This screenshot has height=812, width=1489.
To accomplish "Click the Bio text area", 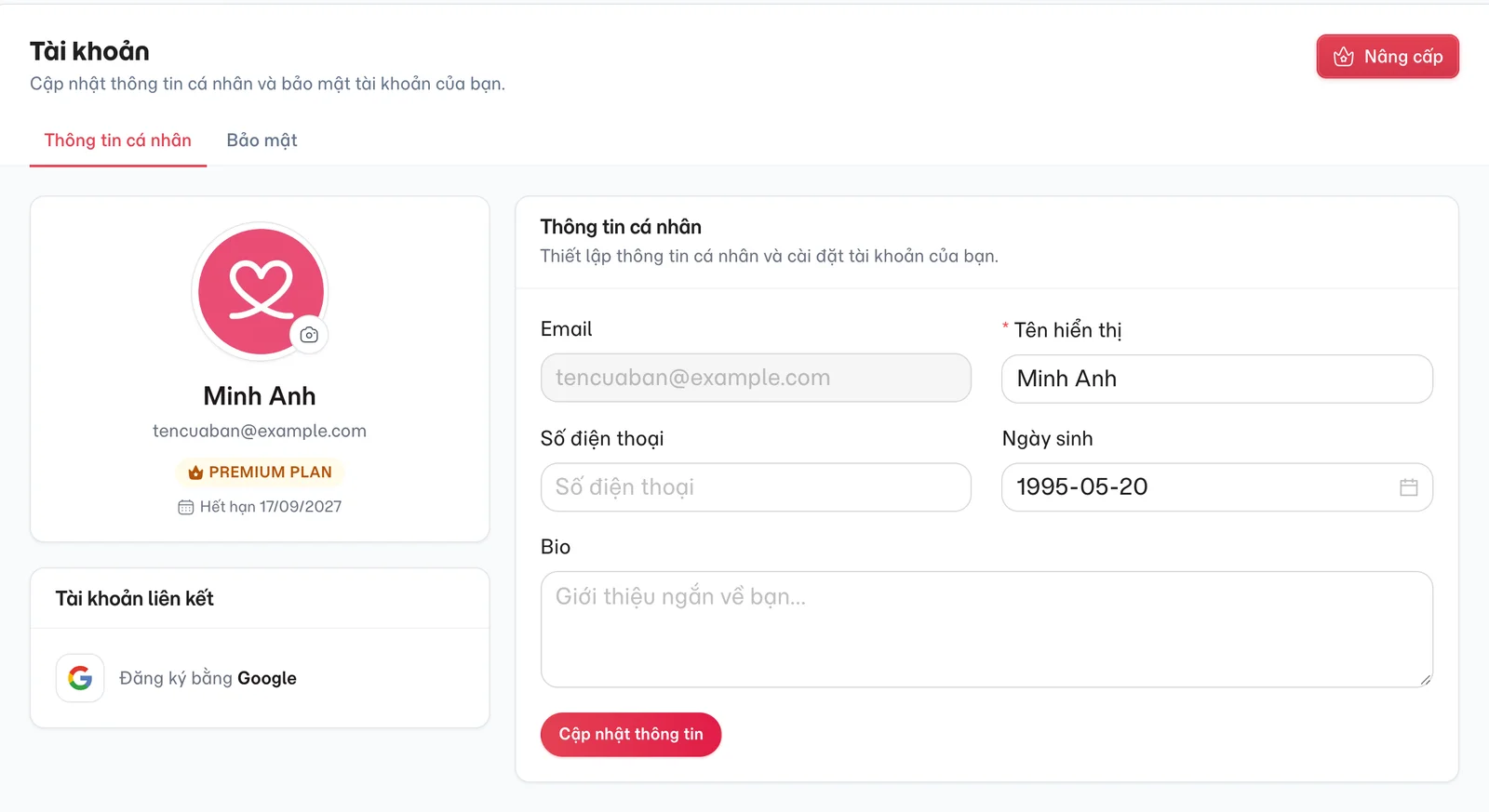I will (x=986, y=630).
